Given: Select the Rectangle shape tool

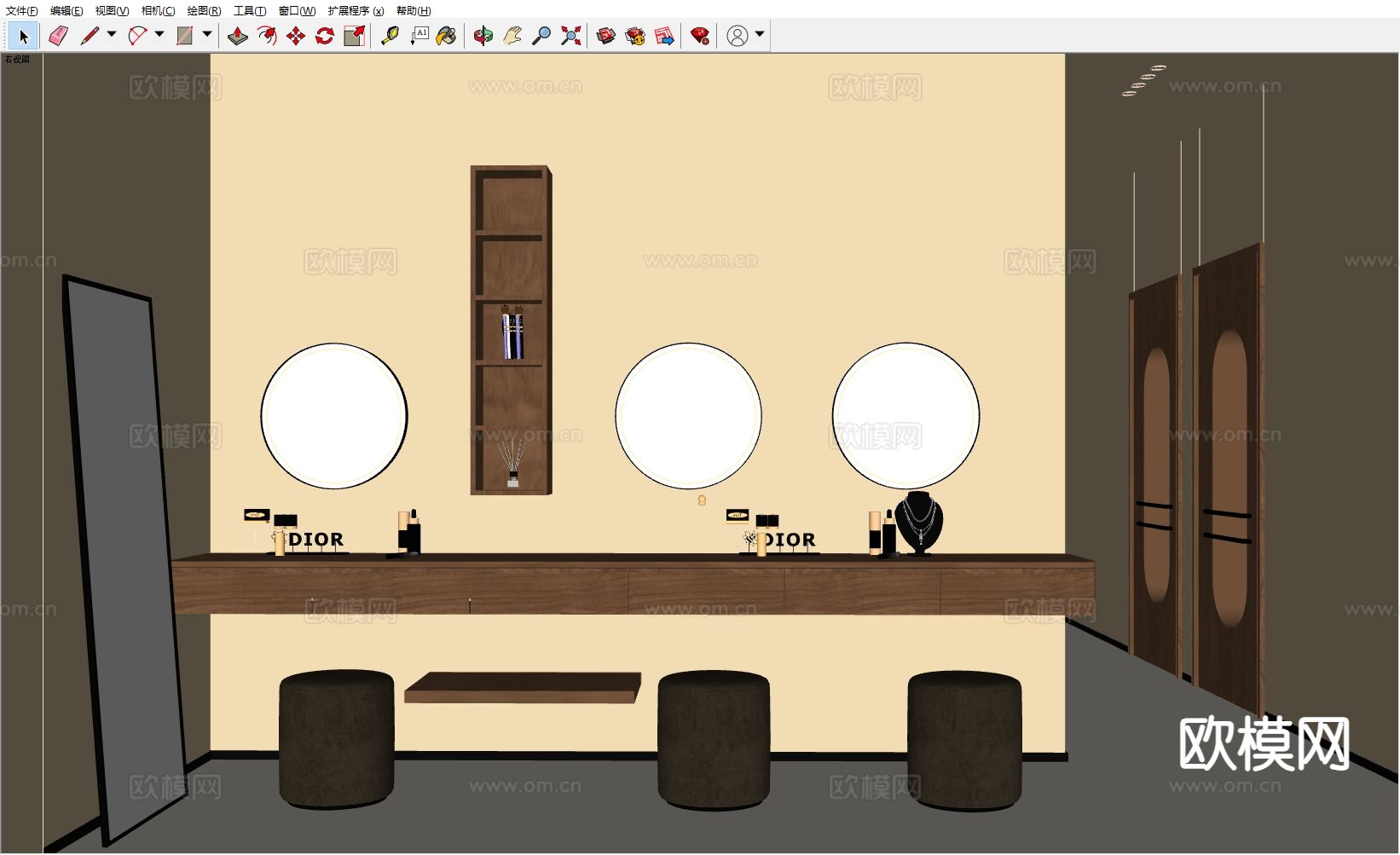Looking at the screenshot, I should click(184, 36).
